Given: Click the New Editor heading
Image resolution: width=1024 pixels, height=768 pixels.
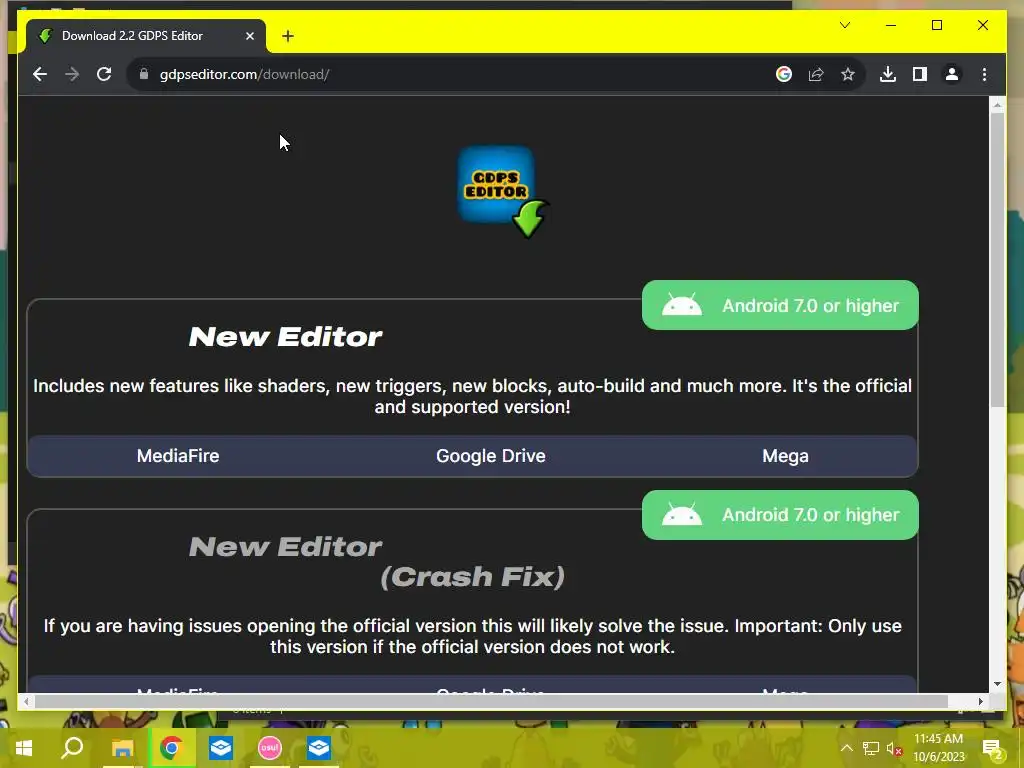Looking at the screenshot, I should pyautogui.click(x=285, y=337).
